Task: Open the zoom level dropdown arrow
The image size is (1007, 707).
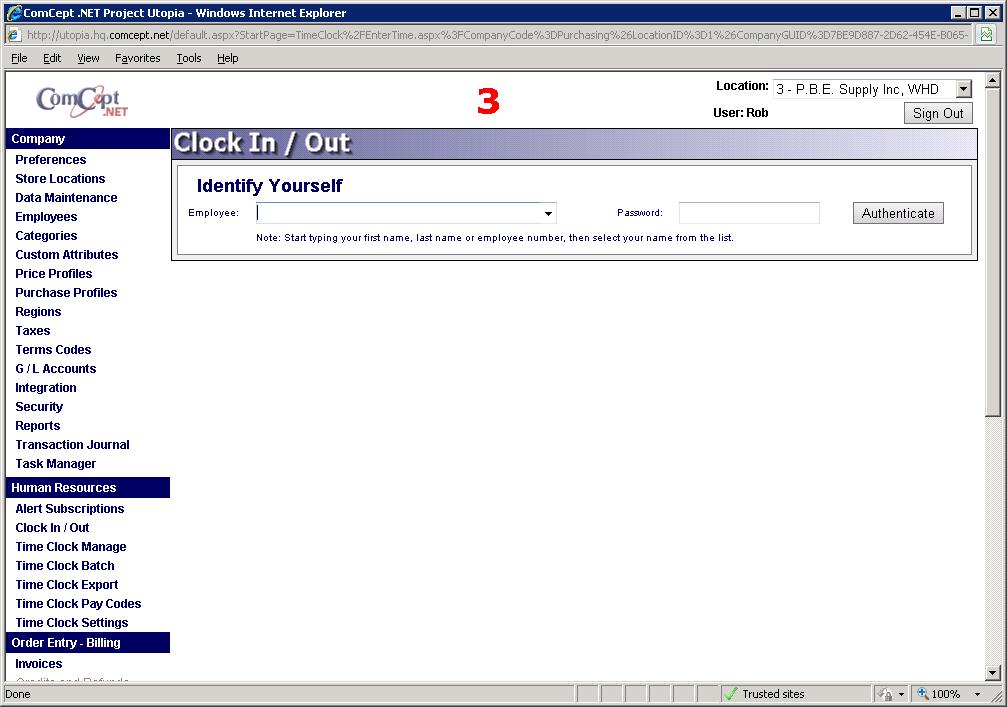Action: (x=978, y=694)
